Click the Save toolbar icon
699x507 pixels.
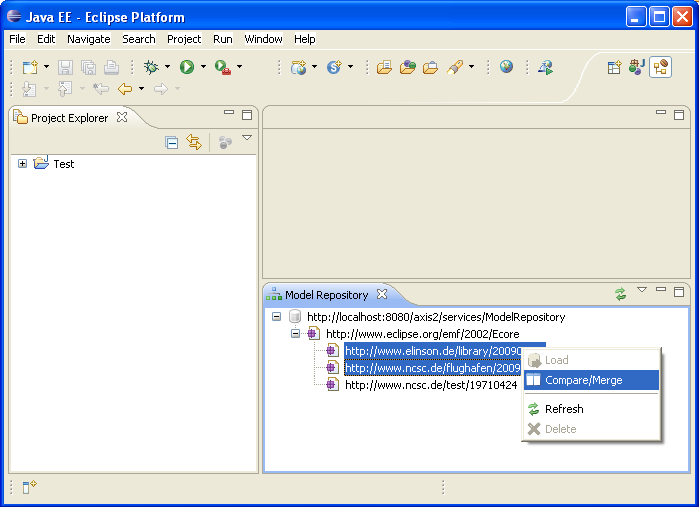(x=65, y=67)
